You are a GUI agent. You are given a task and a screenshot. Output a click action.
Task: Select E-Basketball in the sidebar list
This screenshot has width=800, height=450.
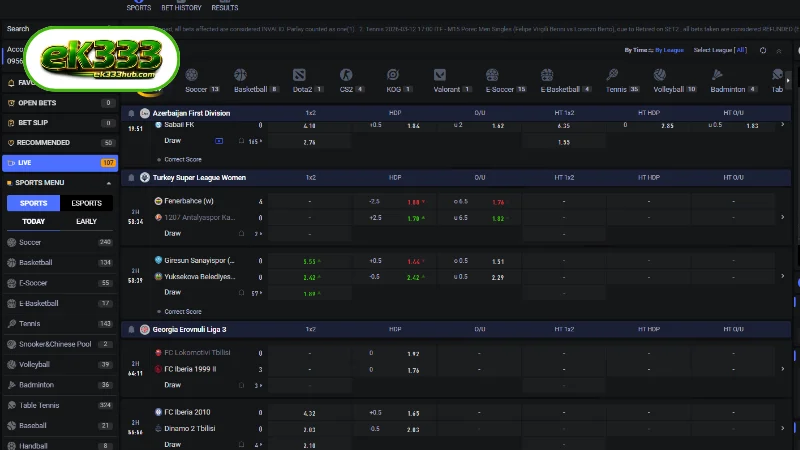coord(60,304)
